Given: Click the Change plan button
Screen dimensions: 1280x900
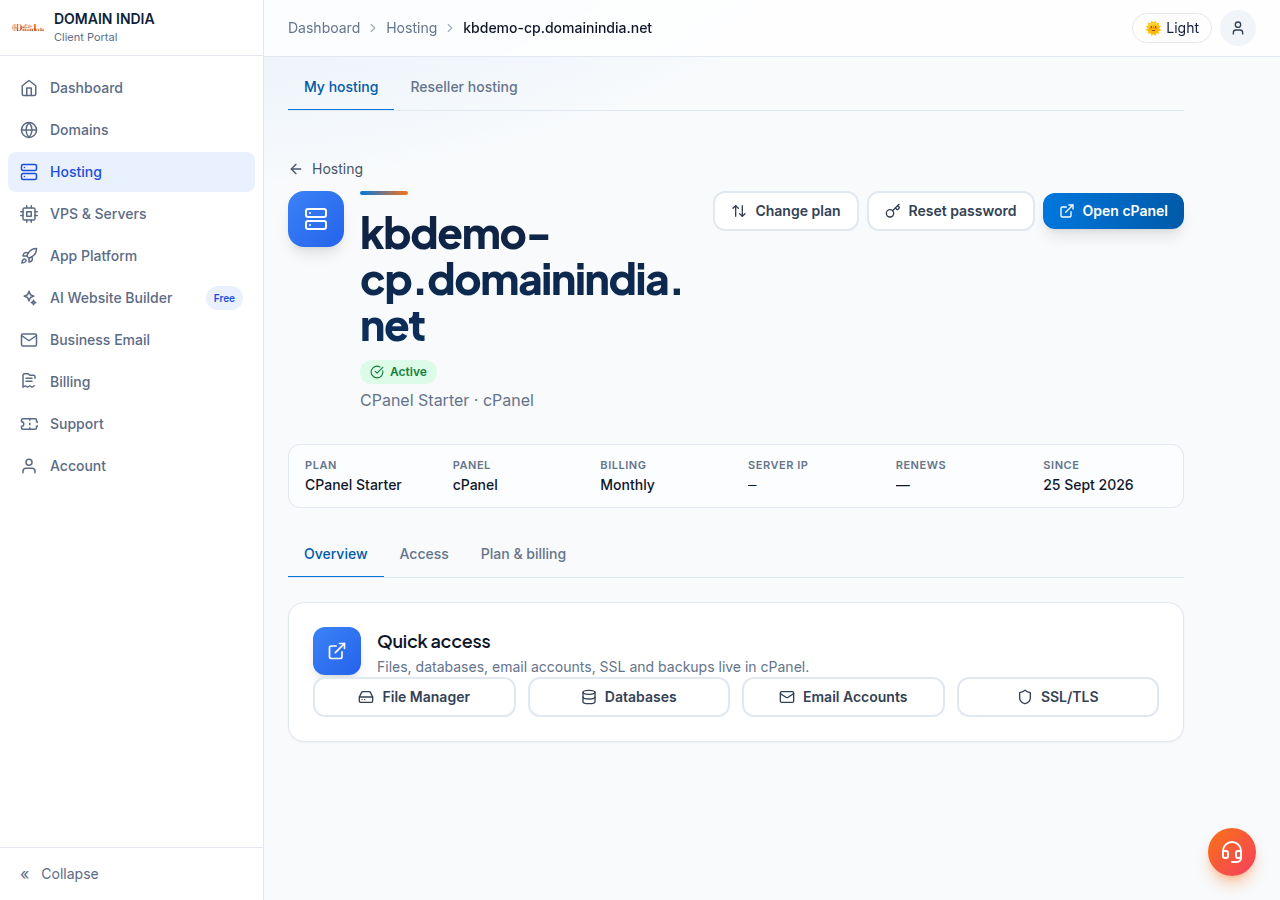Looking at the screenshot, I should coord(786,211).
